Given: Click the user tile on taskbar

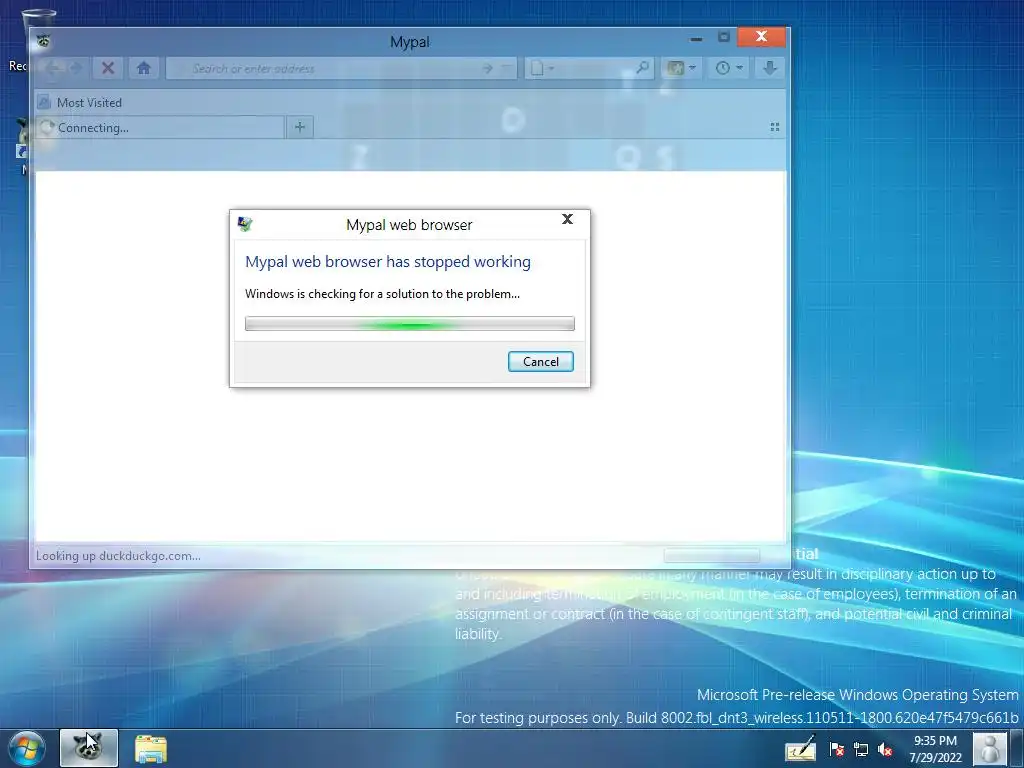Looking at the screenshot, I should 990,749.
